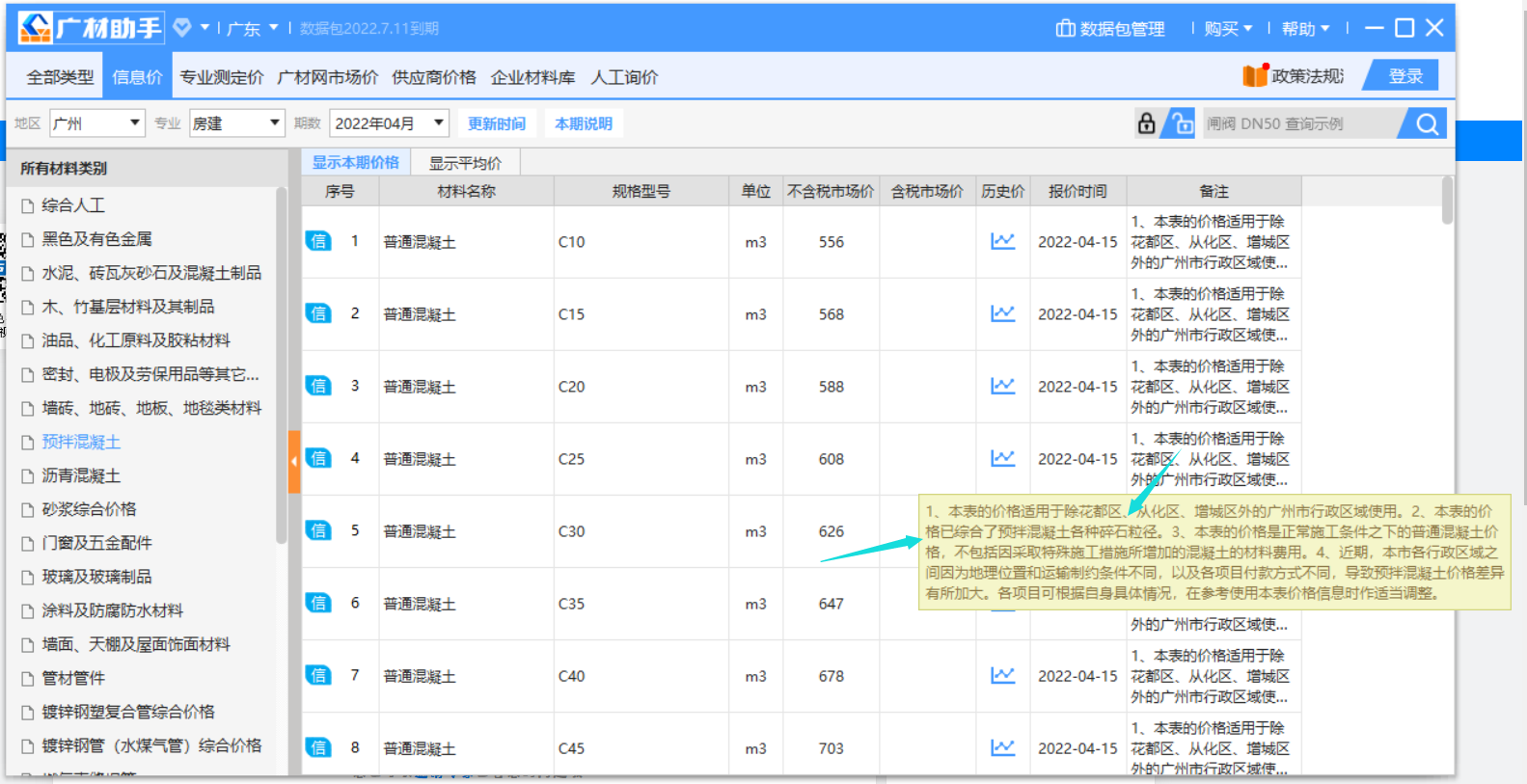Expand the 购买 menu
1527x784 pixels.
(1228, 29)
